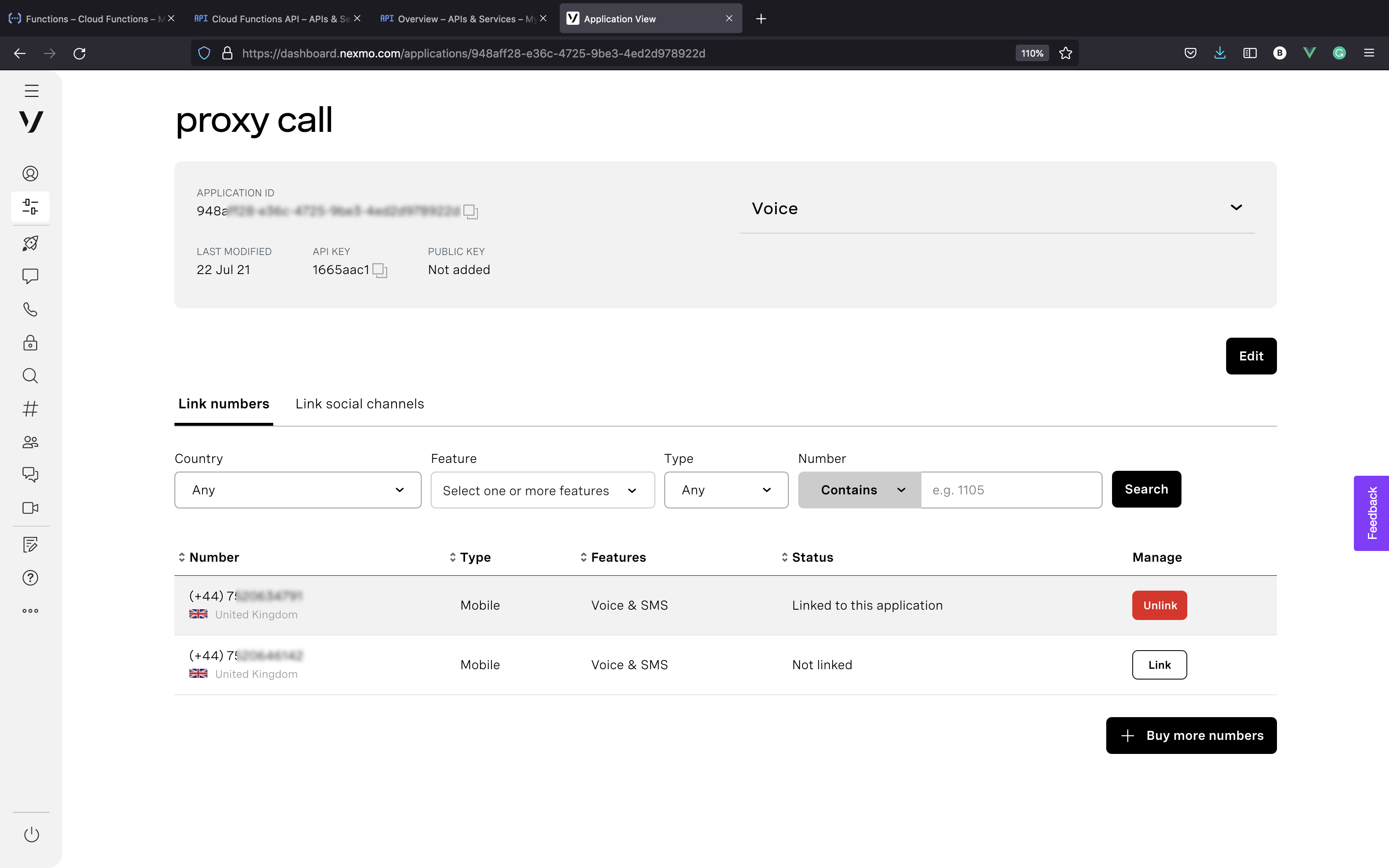Image resolution: width=1389 pixels, height=868 pixels.
Task: Open the browser sidebar view icon
Action: [1250, 53]
